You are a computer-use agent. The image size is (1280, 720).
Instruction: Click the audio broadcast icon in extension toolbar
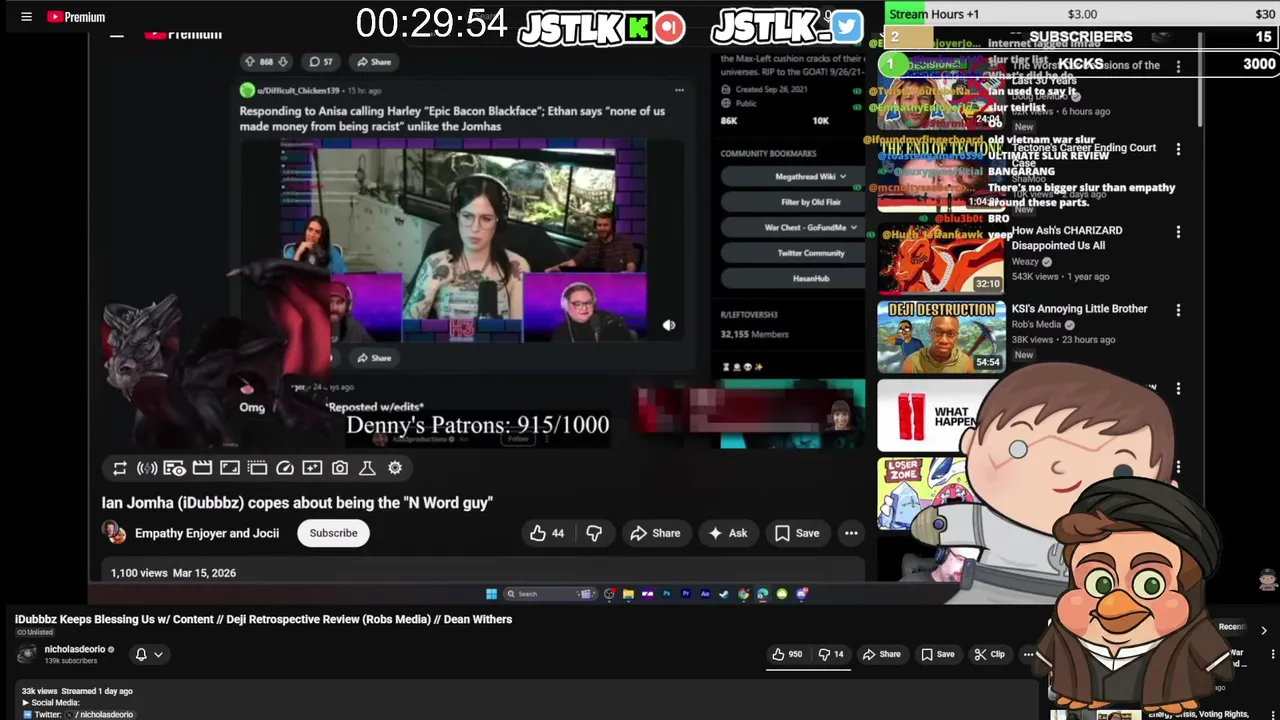147,468
